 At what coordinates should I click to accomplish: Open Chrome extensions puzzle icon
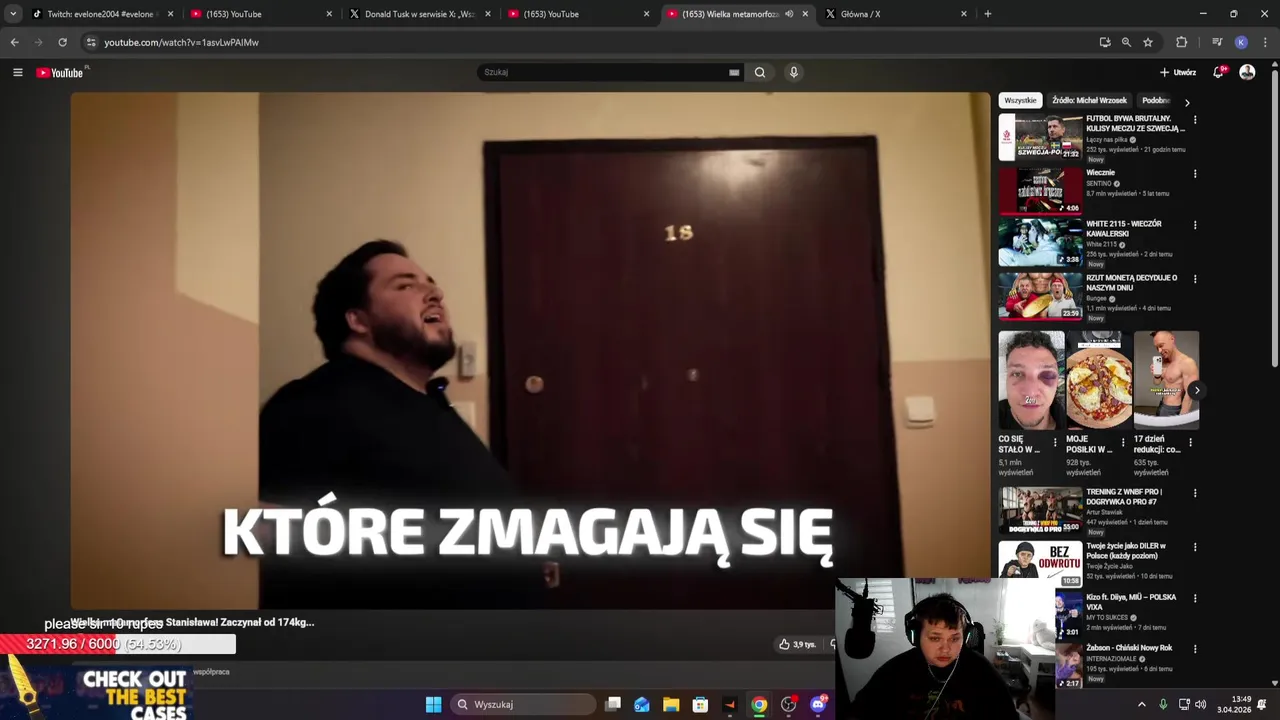pyautogui.click(x=1182, y=42)
